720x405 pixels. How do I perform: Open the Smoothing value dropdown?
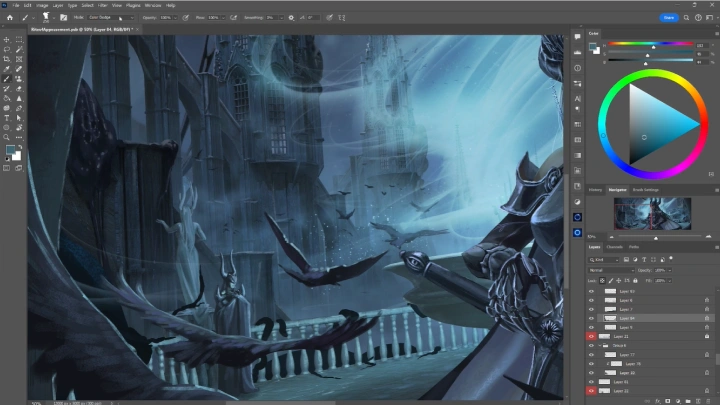[x=281, y=17]
